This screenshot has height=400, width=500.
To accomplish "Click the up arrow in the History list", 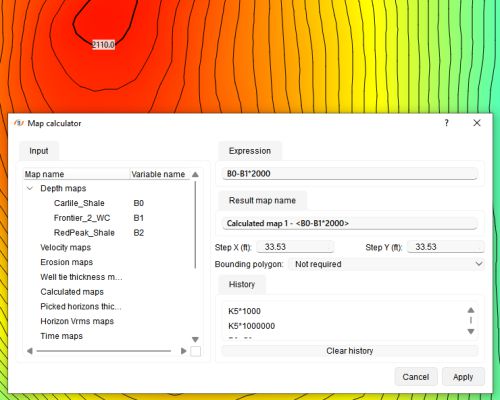I will 471,310.
